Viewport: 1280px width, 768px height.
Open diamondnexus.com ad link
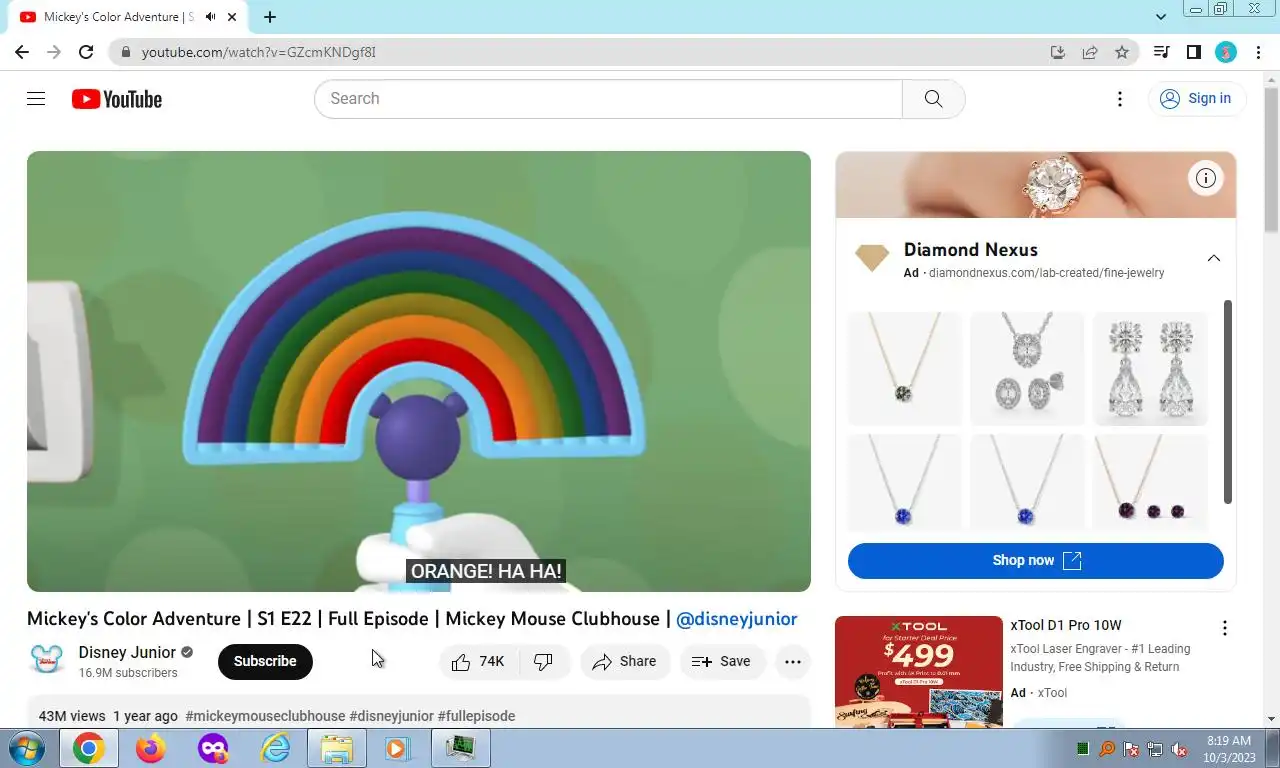1046,273
